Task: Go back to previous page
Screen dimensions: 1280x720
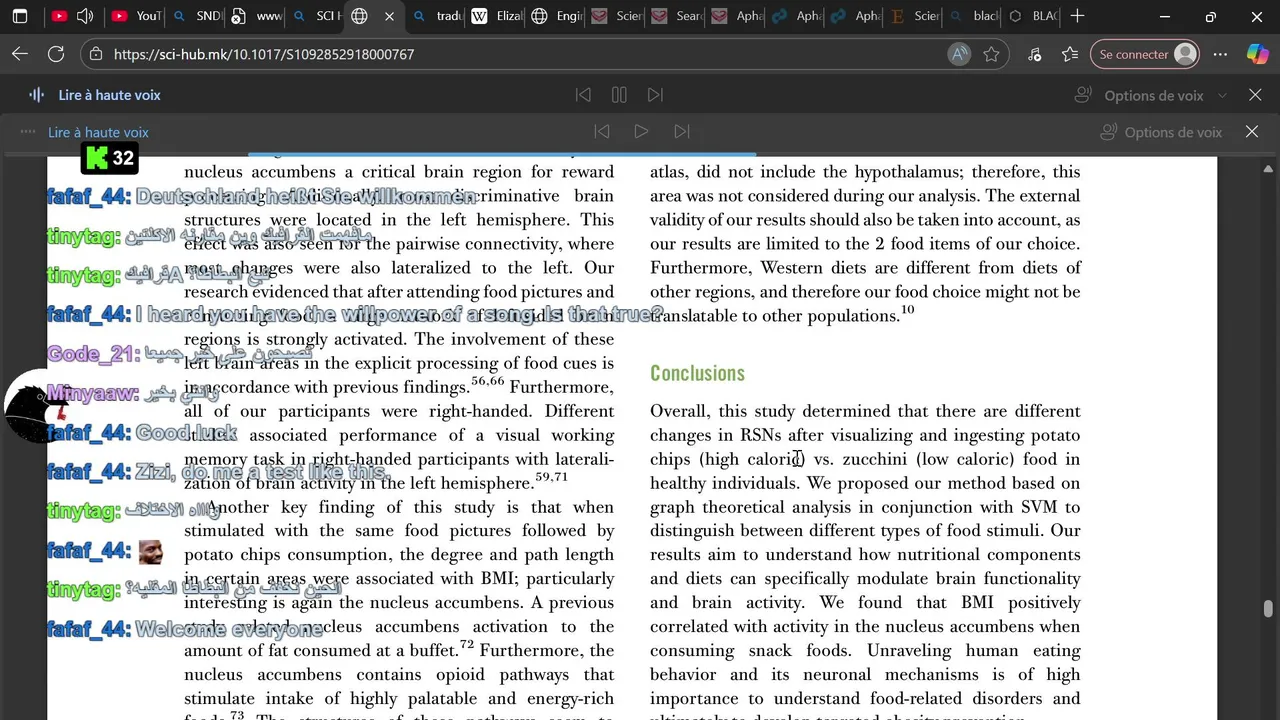Action: coord(20,54)
